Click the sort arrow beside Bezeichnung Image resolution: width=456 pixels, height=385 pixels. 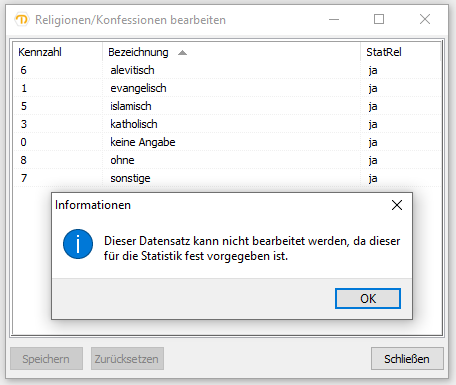[x=182, y=53]
